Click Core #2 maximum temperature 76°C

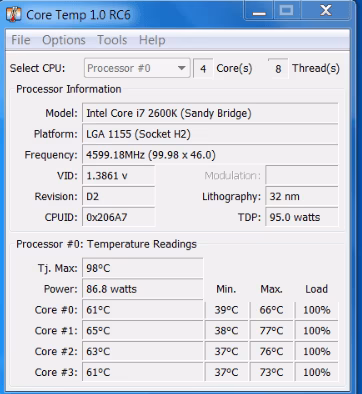point(271,352)
